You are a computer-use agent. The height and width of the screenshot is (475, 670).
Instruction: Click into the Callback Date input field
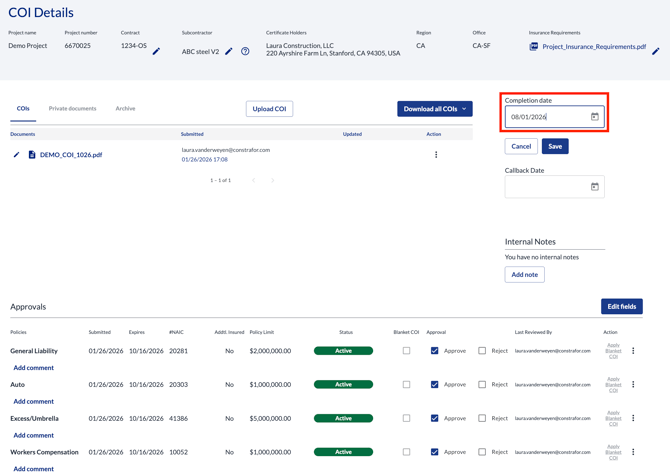[545, 187]
